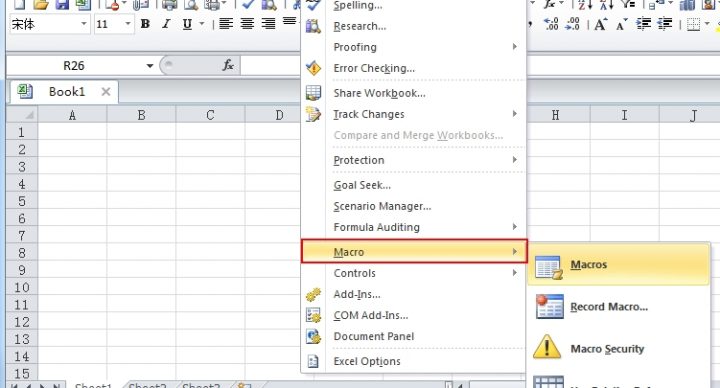Open Share Workbook dialog
This screenshot has width=720, height=388.
pos(413,93)
